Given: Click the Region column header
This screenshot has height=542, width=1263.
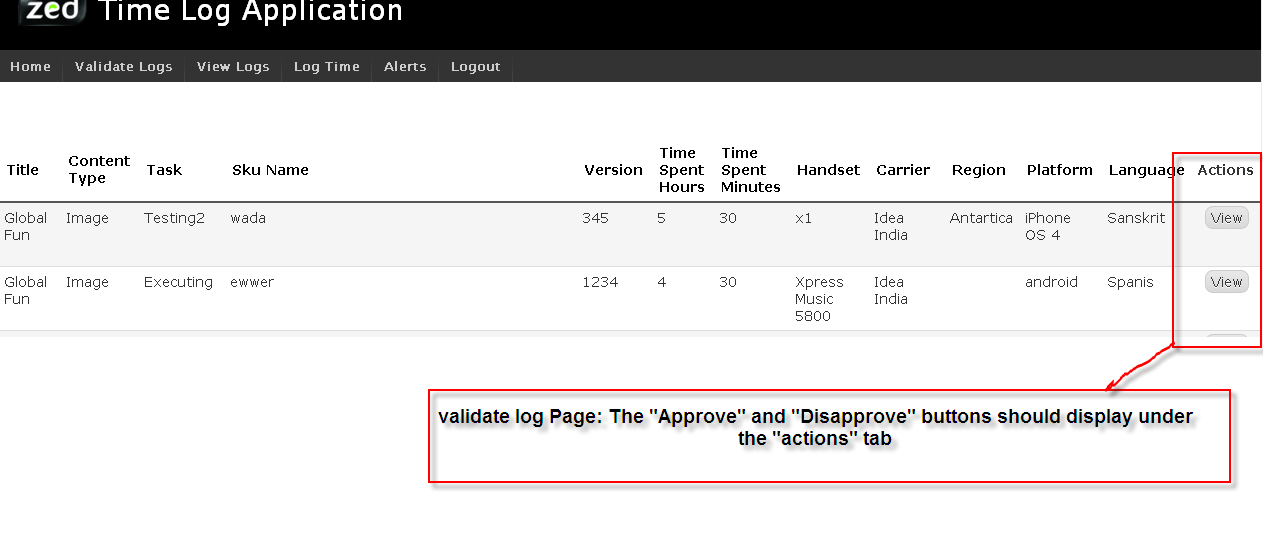Looking at the screenshot, I should pyautogui.click(x=979, y=170).
